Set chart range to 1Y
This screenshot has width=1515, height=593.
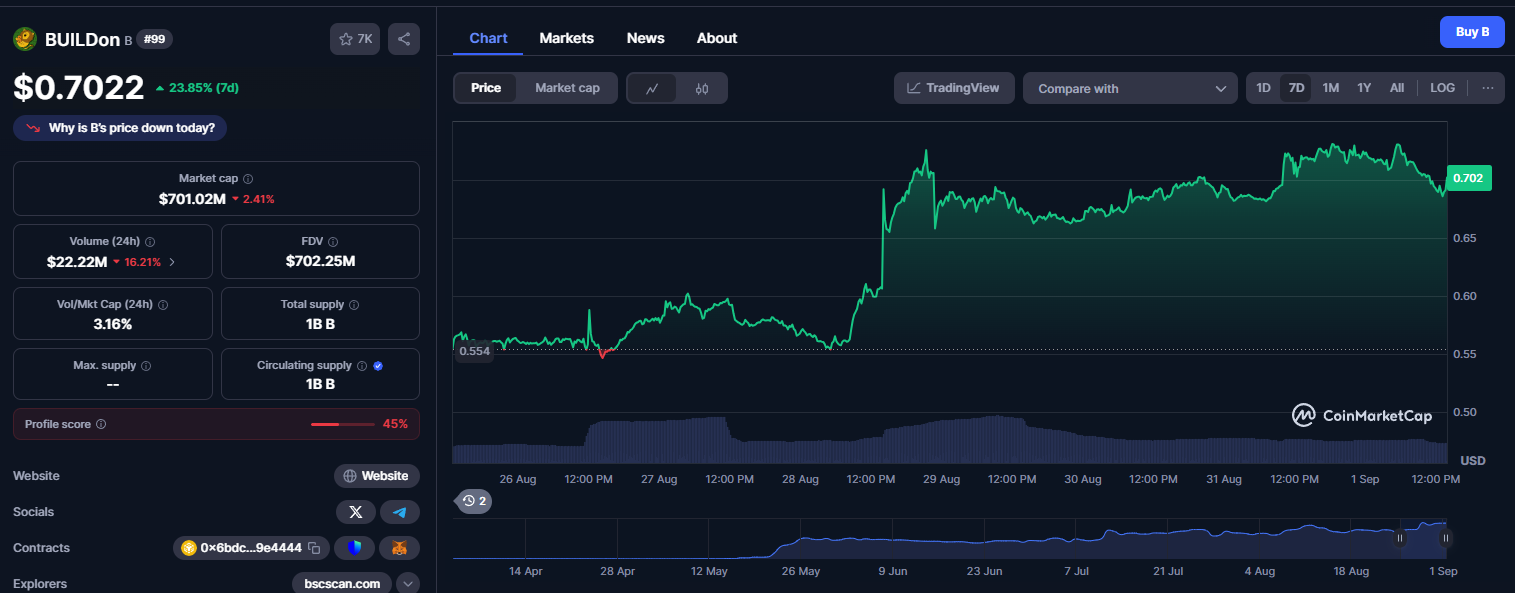pos(1364,88)
